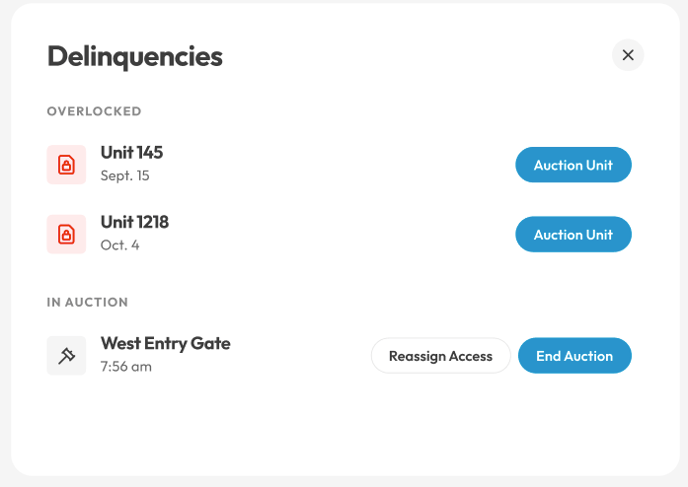Open the West Entry Gate entry title

point(165,344)
